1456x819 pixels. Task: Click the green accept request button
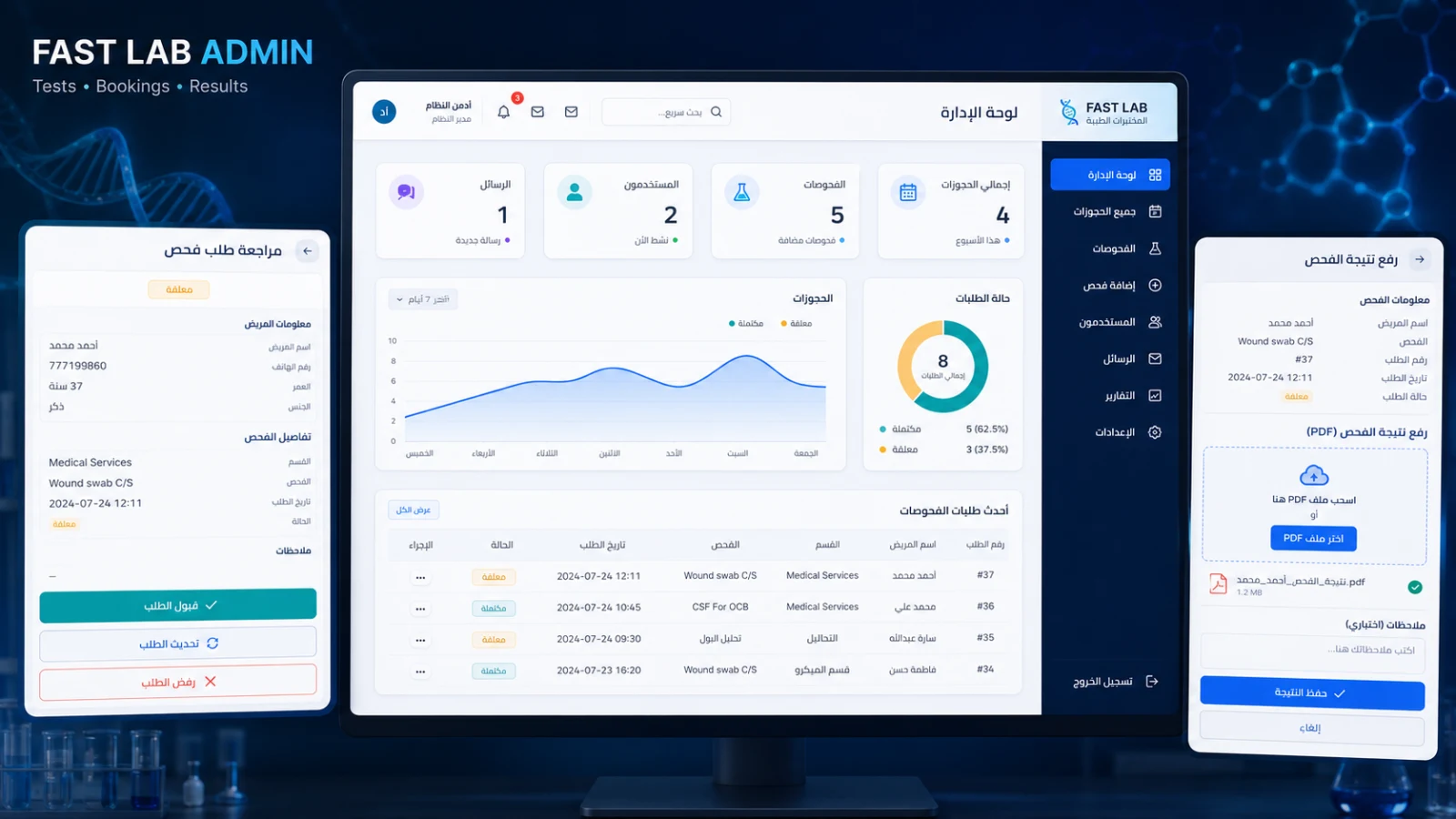point(178,605)
